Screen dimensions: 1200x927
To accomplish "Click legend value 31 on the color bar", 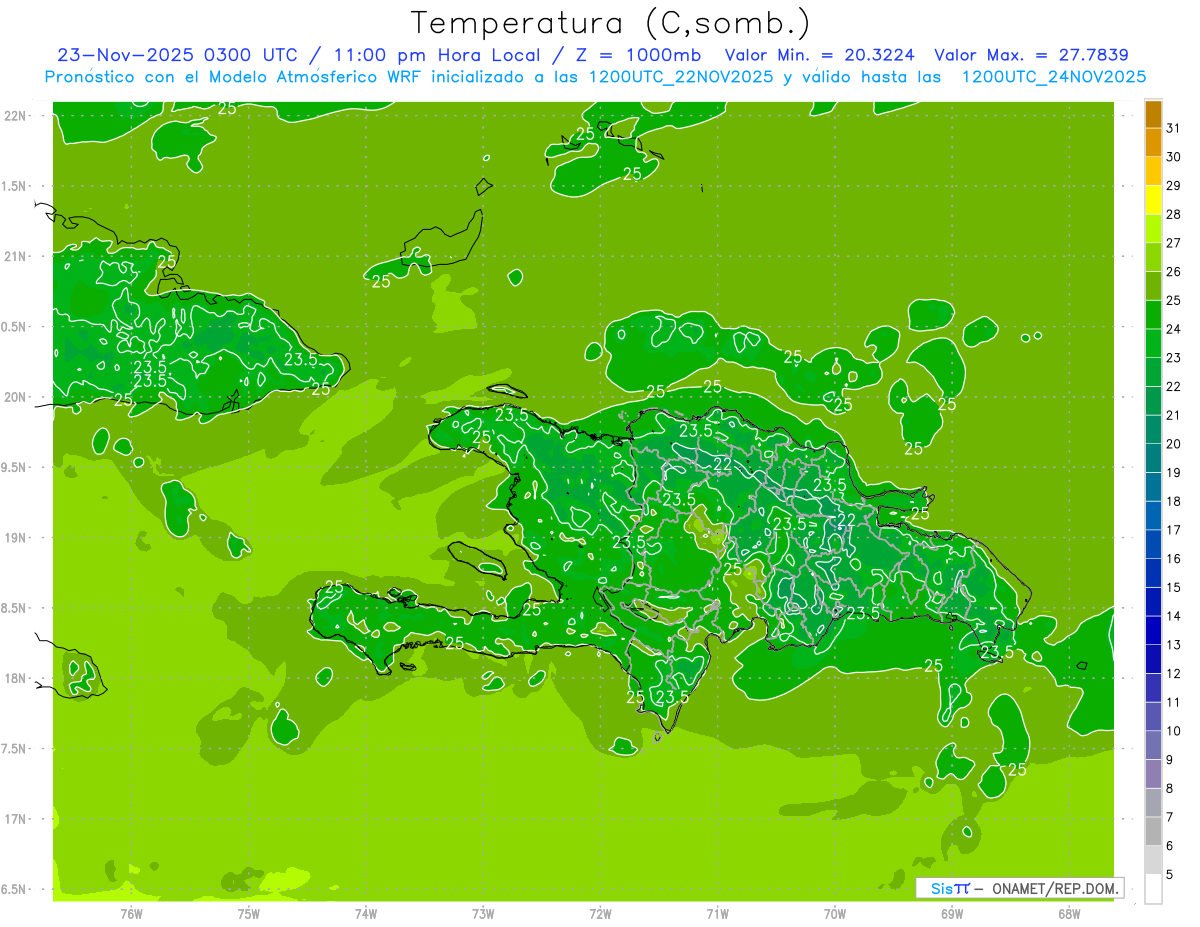I will 1174,128.
